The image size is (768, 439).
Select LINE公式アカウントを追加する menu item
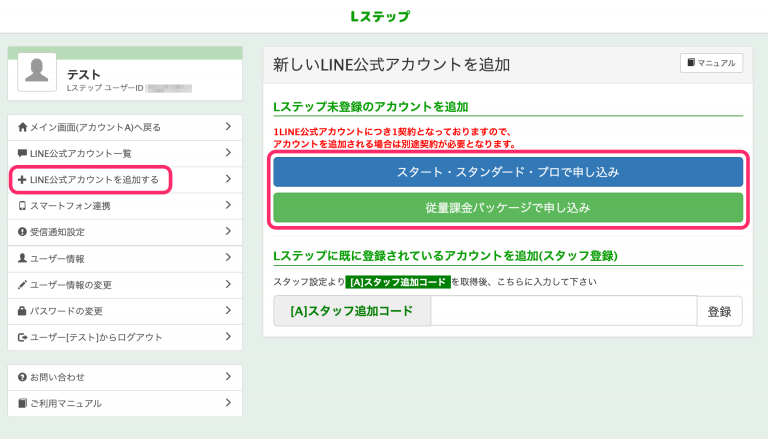(x=125, y=180)
